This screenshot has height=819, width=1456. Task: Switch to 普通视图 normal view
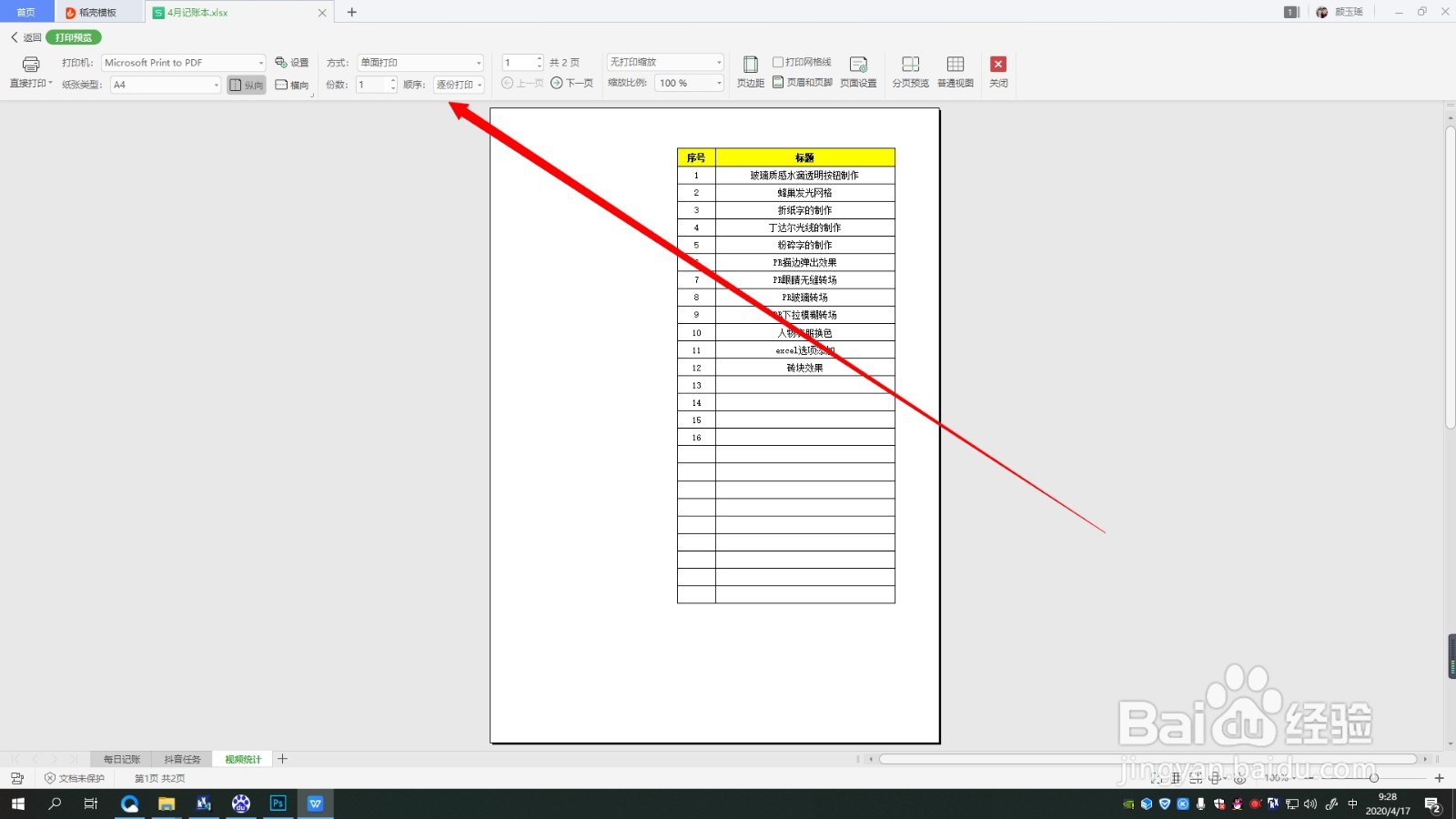(955, 72)
